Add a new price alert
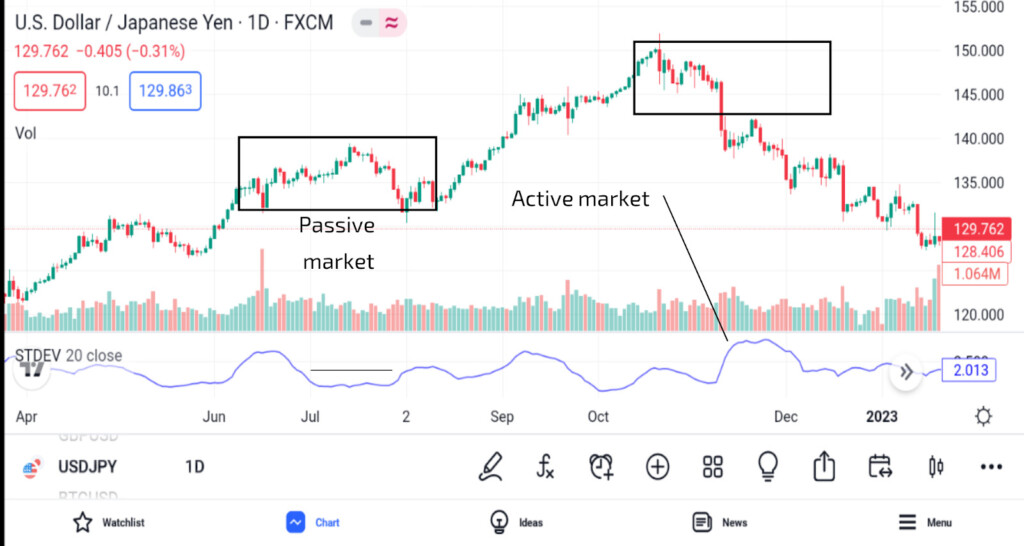Image resolution: width=1024 pixels, height=546 pixels. pos(601,466)
